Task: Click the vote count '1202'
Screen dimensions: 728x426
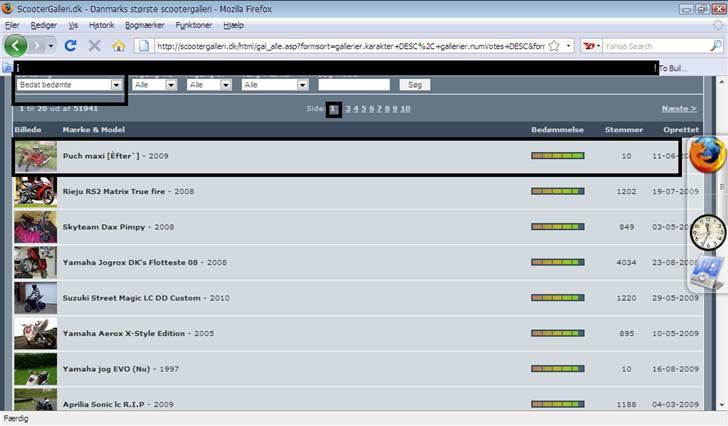Action: (626, 191)
